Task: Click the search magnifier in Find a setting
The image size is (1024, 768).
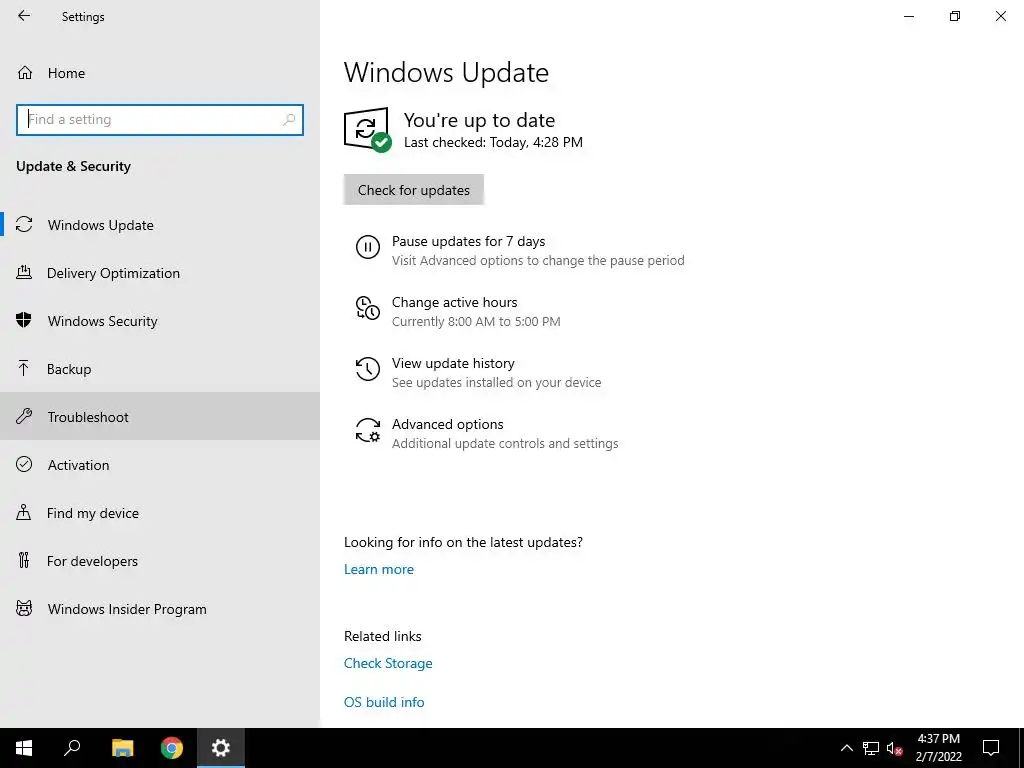Action: coord(289,120)
